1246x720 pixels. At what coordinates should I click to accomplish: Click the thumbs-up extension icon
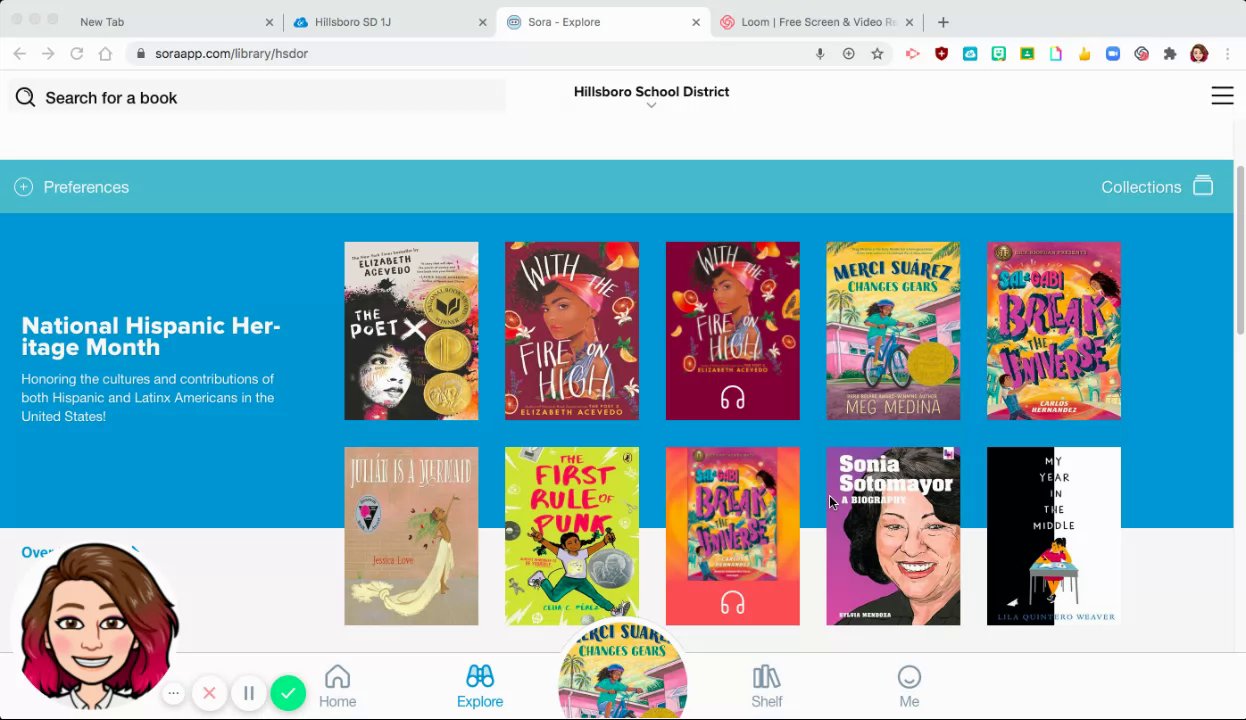click(x=1084, y=54)
